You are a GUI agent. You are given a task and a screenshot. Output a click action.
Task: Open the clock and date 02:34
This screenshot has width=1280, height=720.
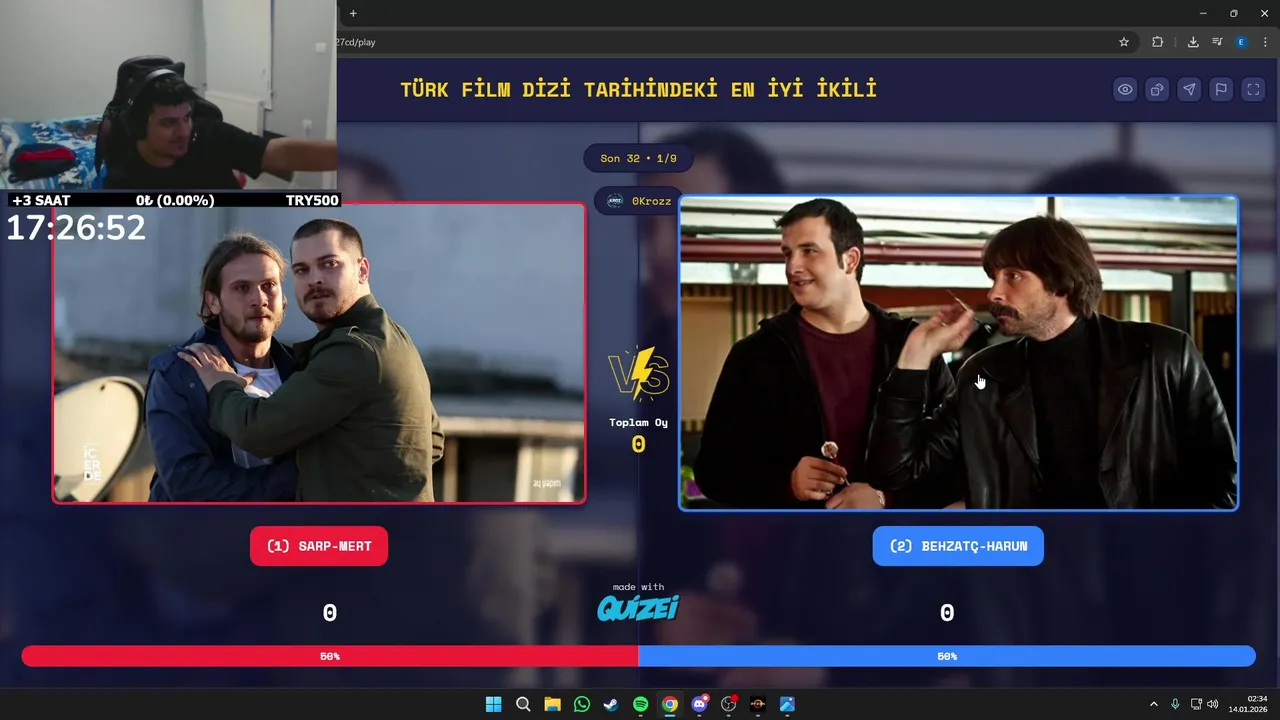tap(1248, 704)
